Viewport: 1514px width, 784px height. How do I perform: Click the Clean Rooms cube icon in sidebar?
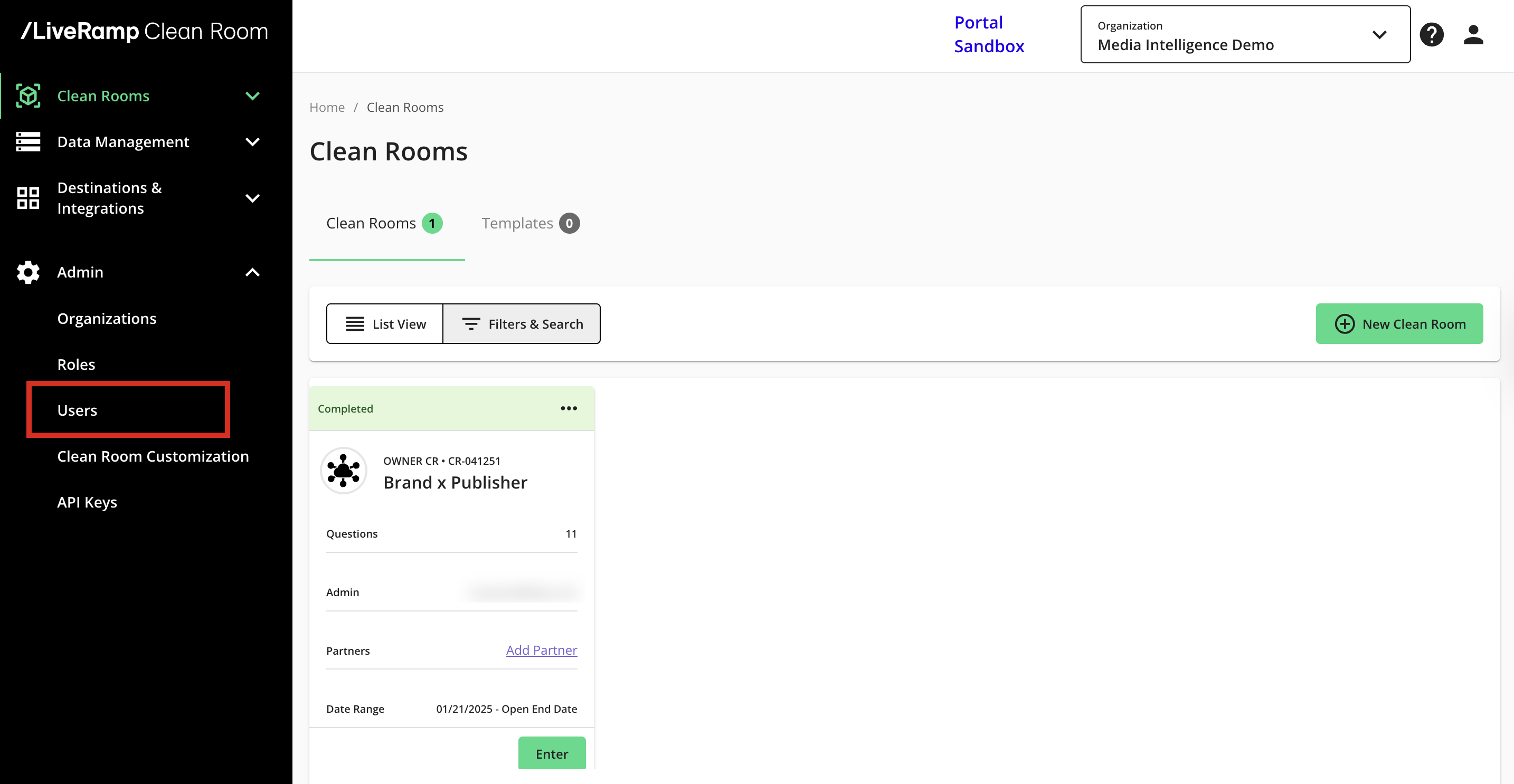click(27, 95)
